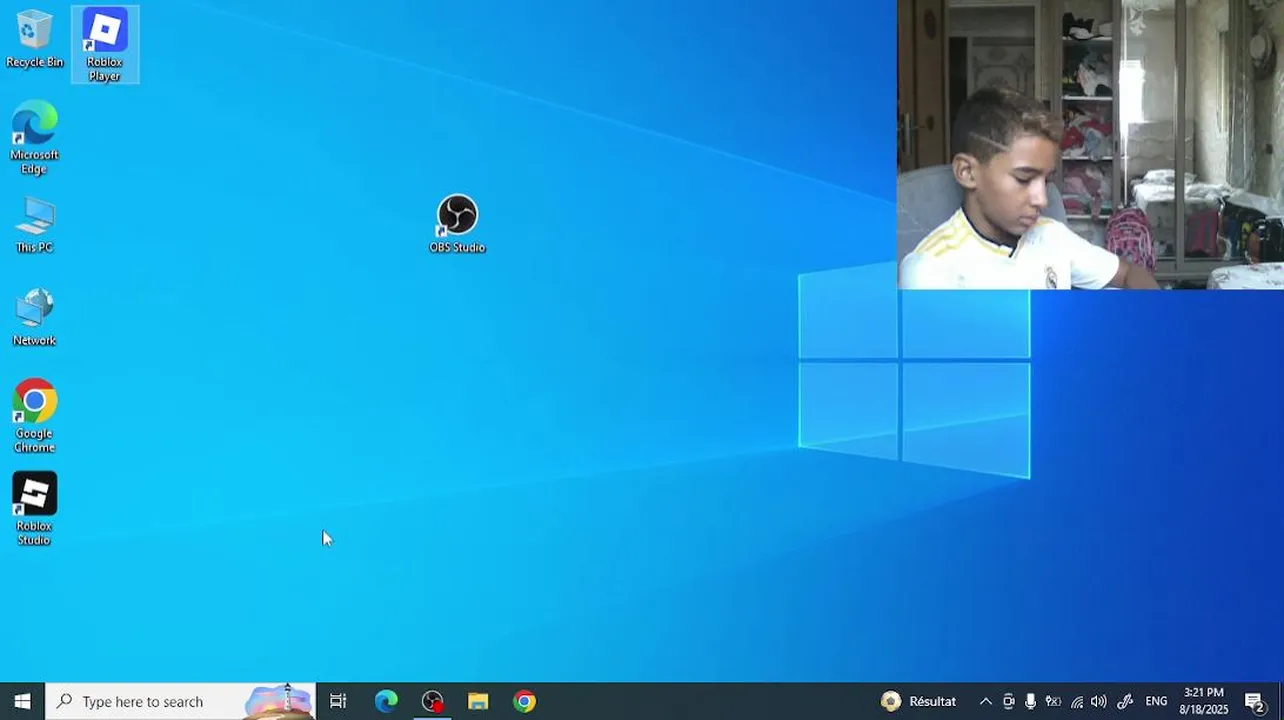Open the Résultat news widget
The height and width of the screenshot is (720, 1284).
tap(918, 701)
